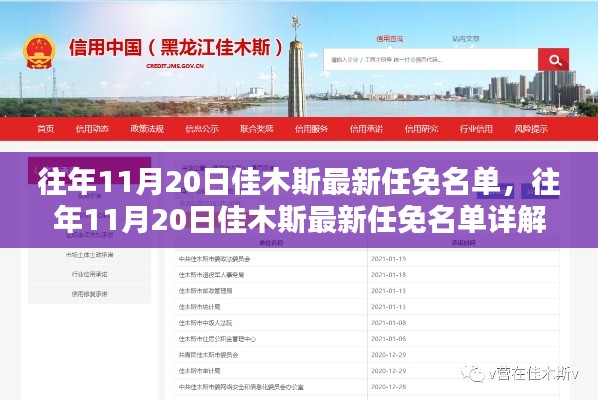Image resolution: width=598 pixels, height=400 pixels.
Task: Open the 政策法规 menu item
Action: (147, 129)
